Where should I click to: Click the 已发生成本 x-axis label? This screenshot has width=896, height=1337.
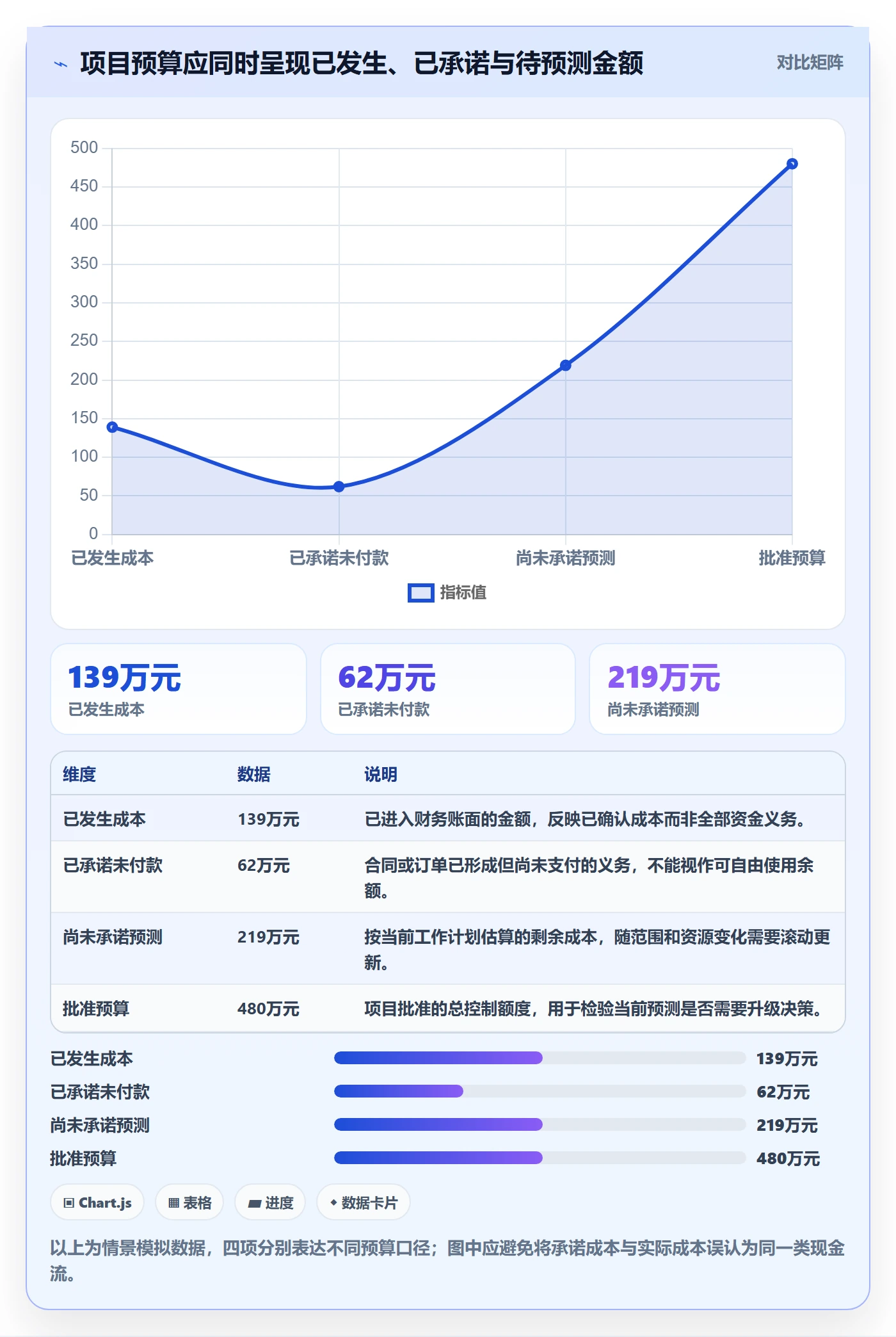pyautogui.click(x=113, y=558)
